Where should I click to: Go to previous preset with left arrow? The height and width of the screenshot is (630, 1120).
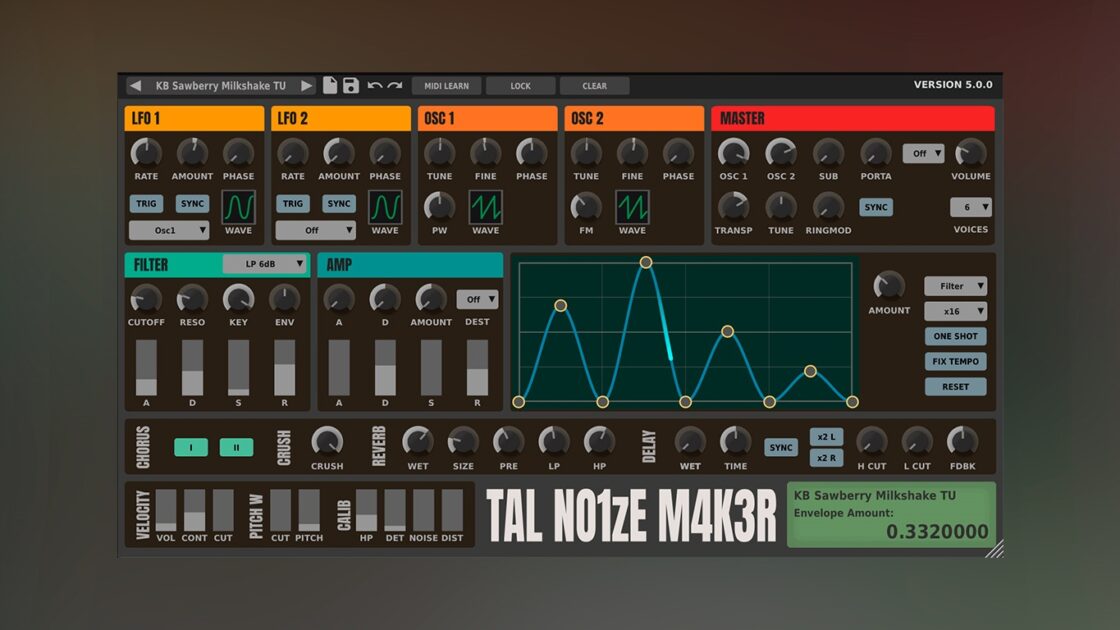pyautogui.click(x=135, y=86)
